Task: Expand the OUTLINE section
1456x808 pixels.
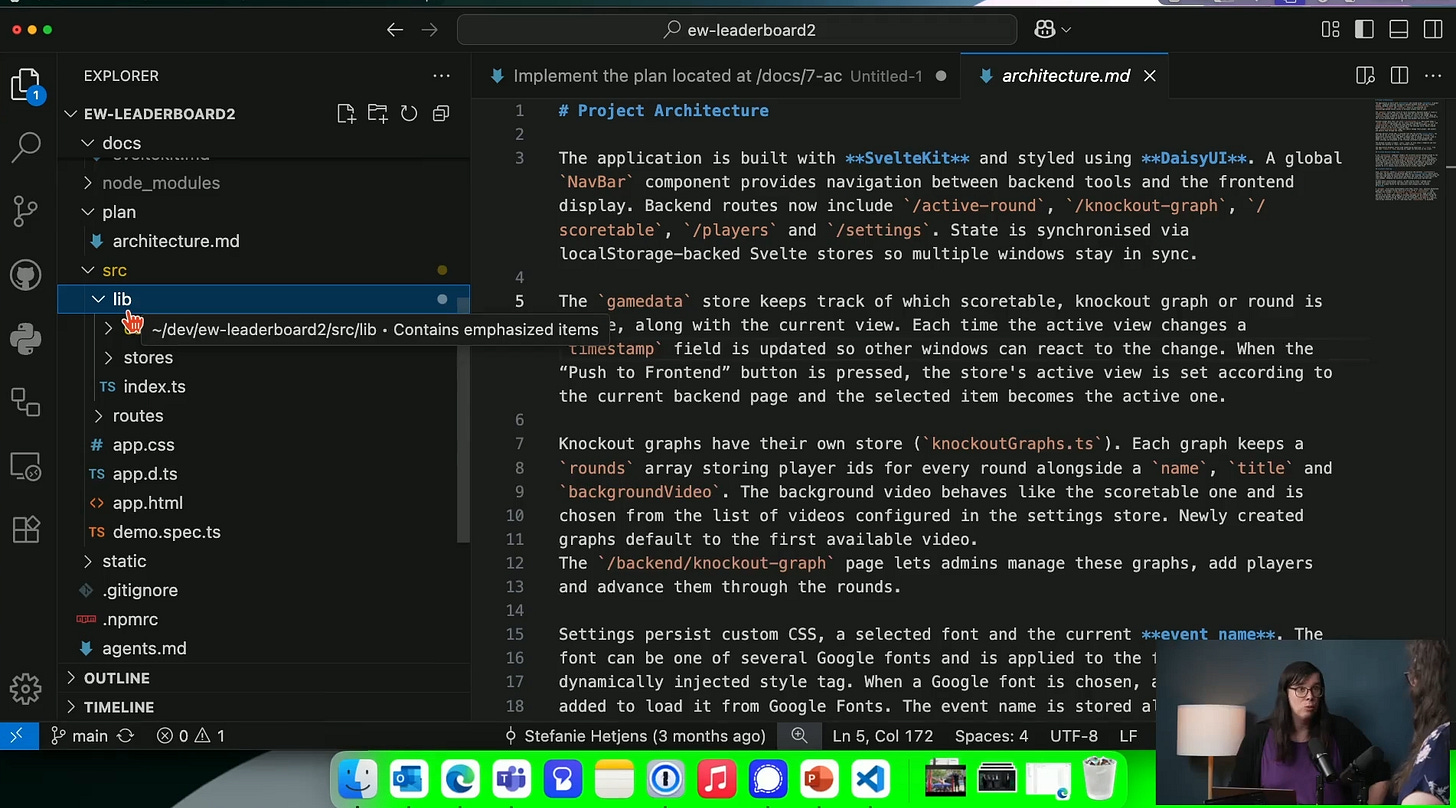Action: pyautogui.click(x=116, y=678)
